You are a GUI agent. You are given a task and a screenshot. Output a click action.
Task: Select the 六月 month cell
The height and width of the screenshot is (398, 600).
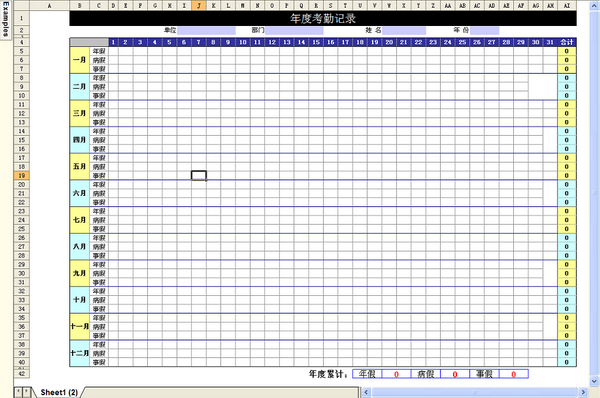tap(80, 193)
